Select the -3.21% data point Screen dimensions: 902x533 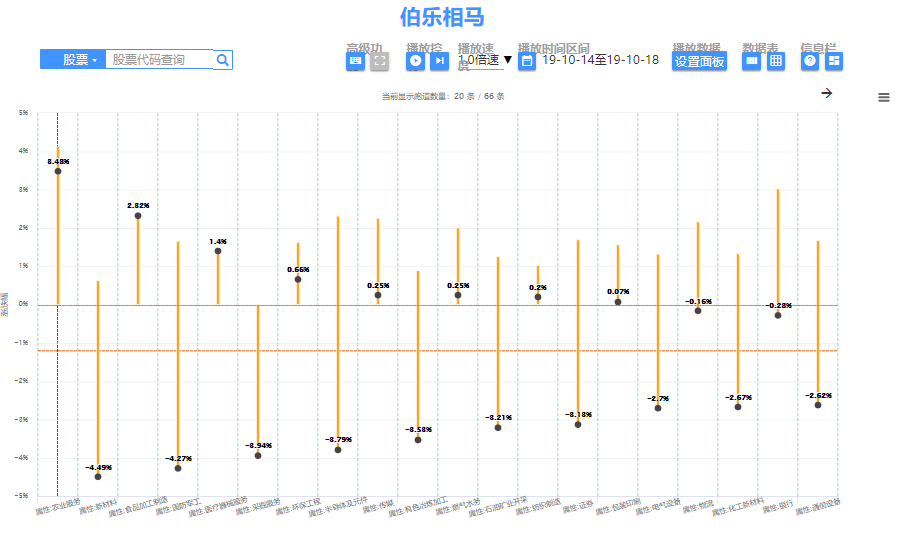[498, 428]
